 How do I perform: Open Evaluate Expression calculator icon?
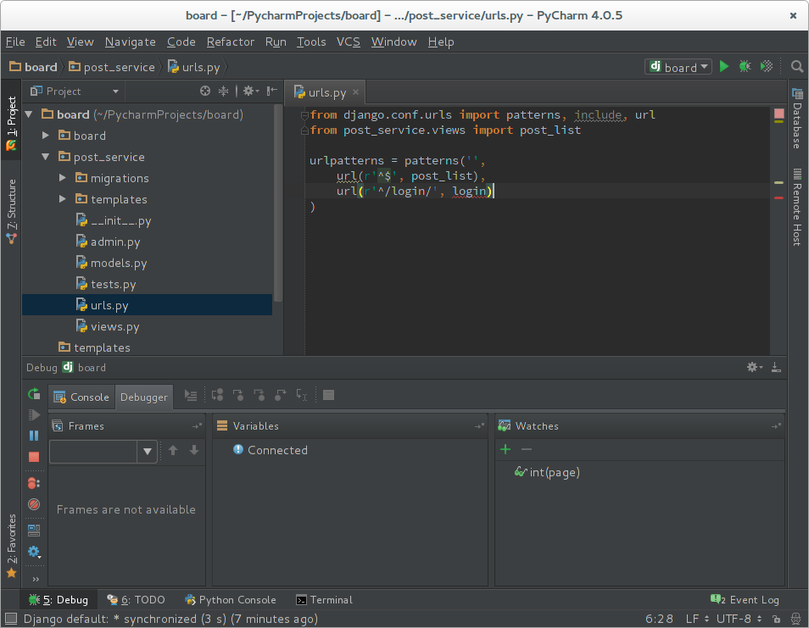pyautogui.click(x=328, y=395)
